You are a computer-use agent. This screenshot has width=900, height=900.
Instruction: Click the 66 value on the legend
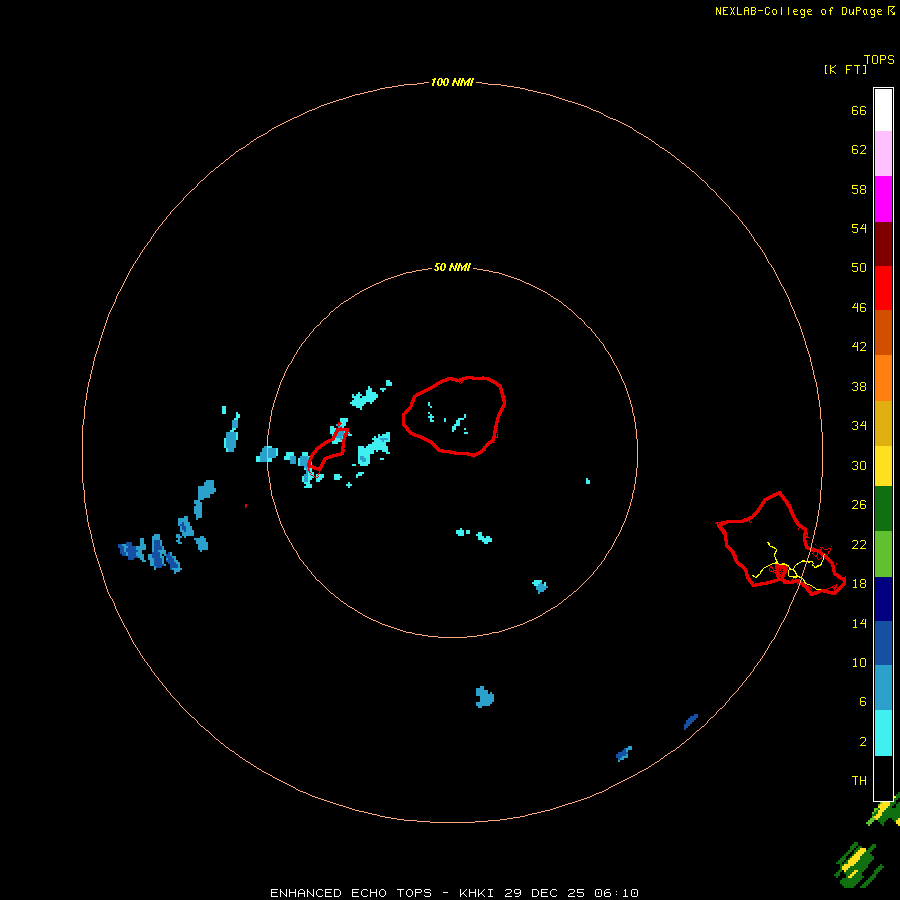click(859, 110)
